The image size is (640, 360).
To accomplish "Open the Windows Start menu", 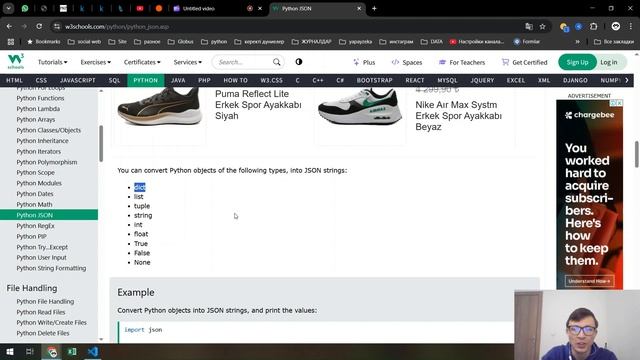I will click(9, 351).
